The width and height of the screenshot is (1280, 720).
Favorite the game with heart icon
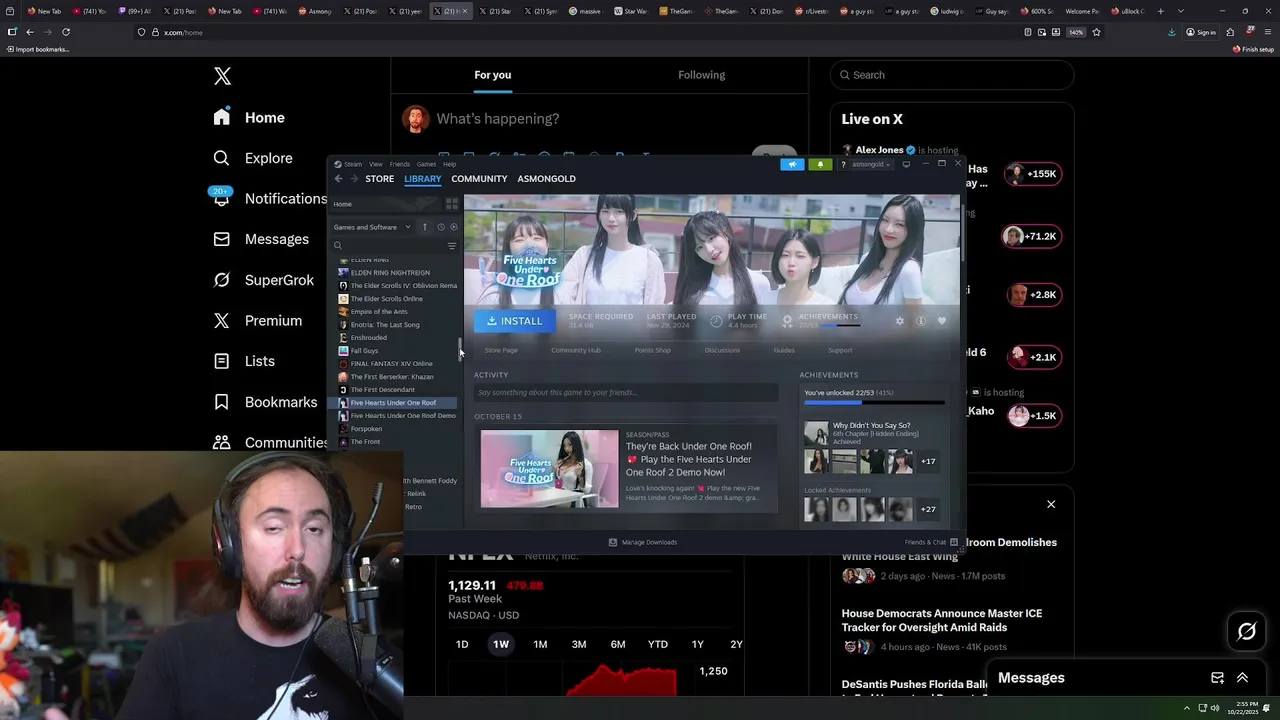(x=941, y=321)
